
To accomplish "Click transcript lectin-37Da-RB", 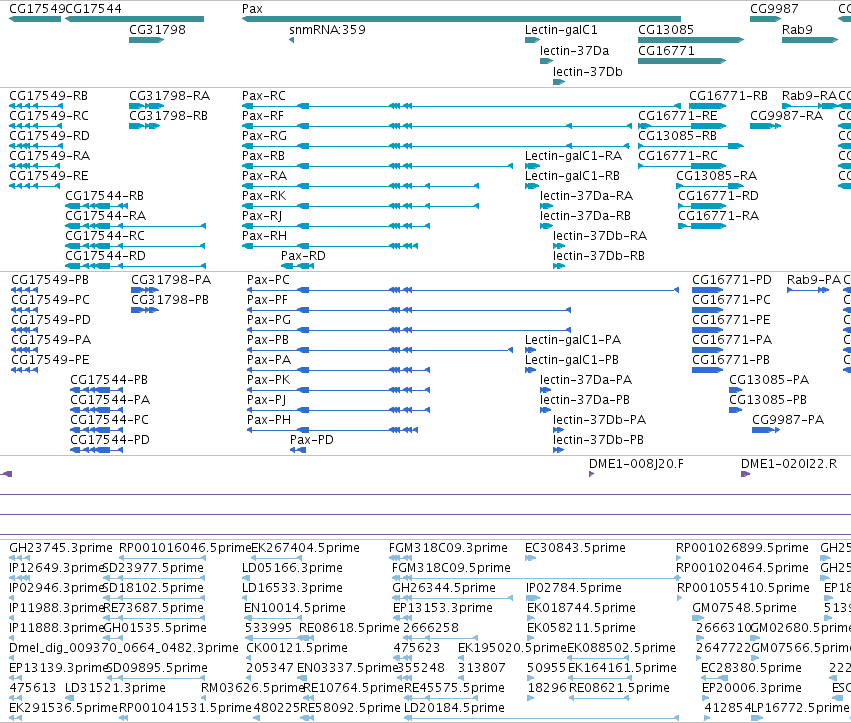I will (x=585, y=216).
